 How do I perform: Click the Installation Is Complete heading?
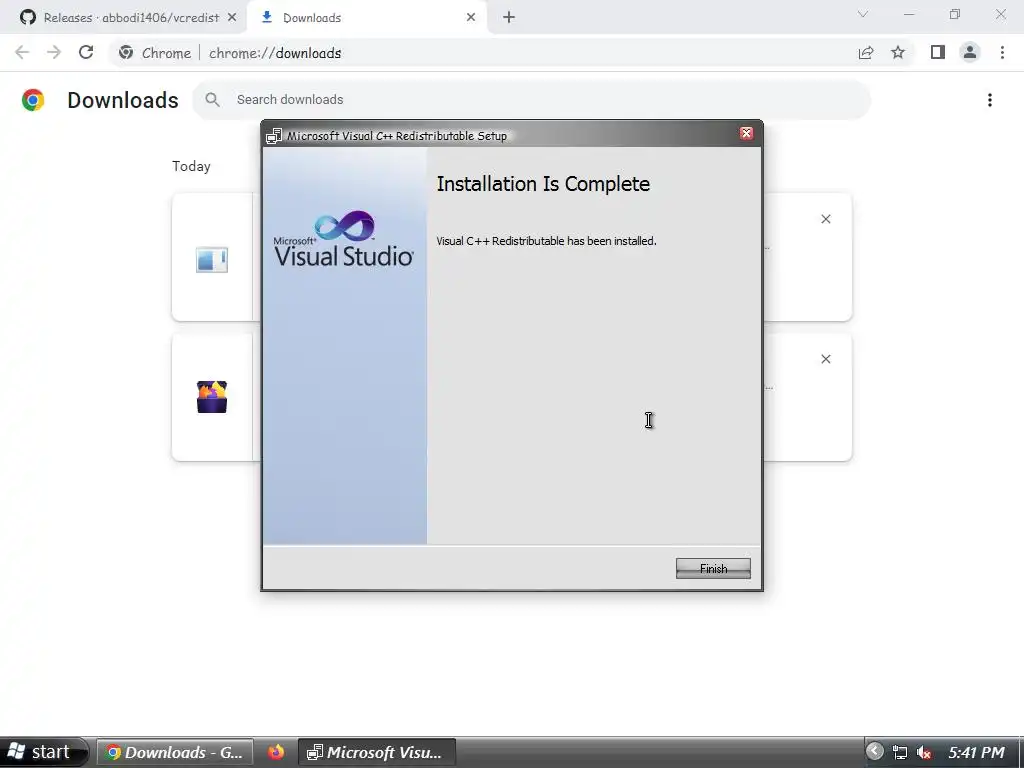pos(543,184)
